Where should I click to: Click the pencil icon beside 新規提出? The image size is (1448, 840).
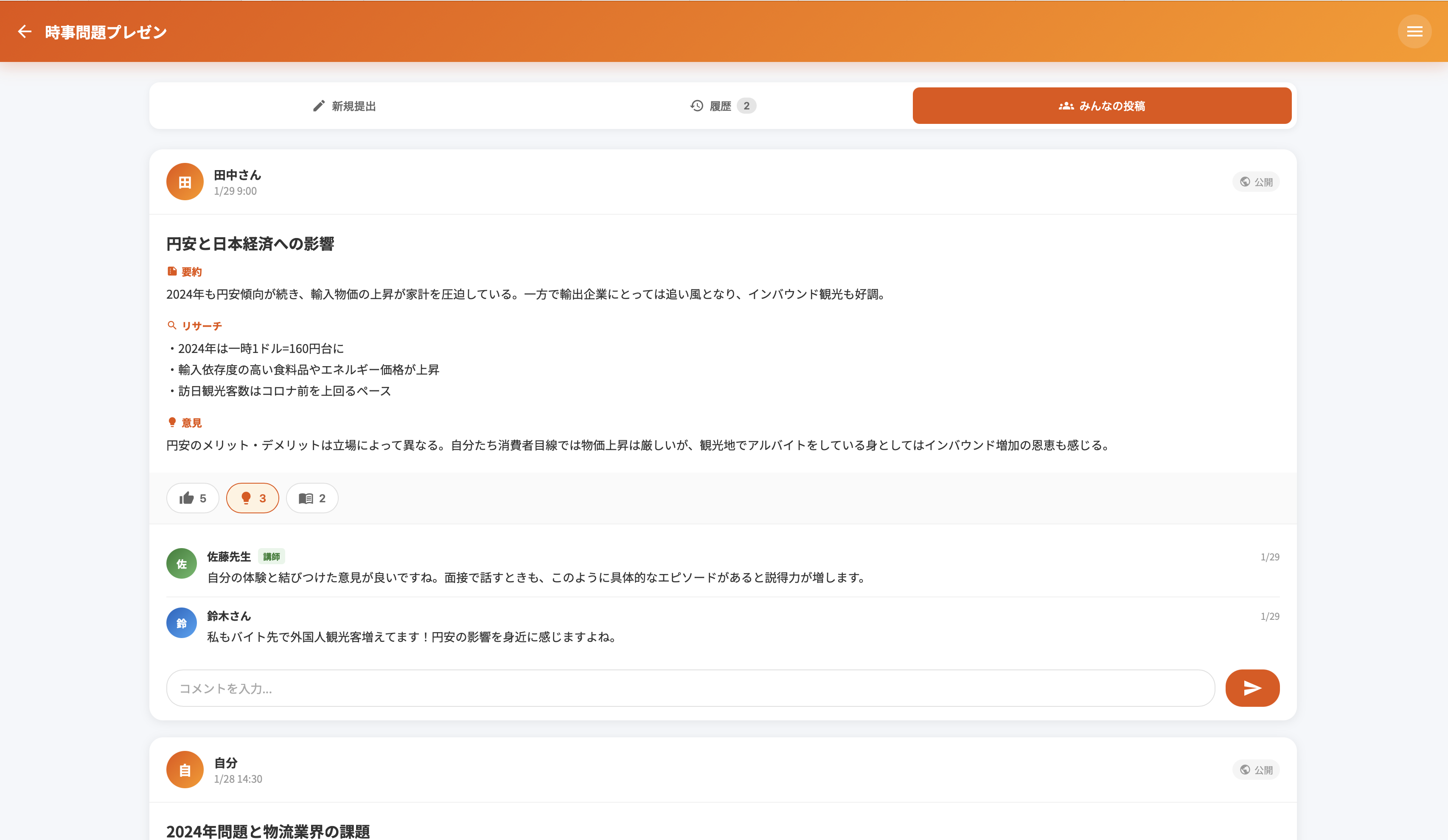tap(319, 106)
